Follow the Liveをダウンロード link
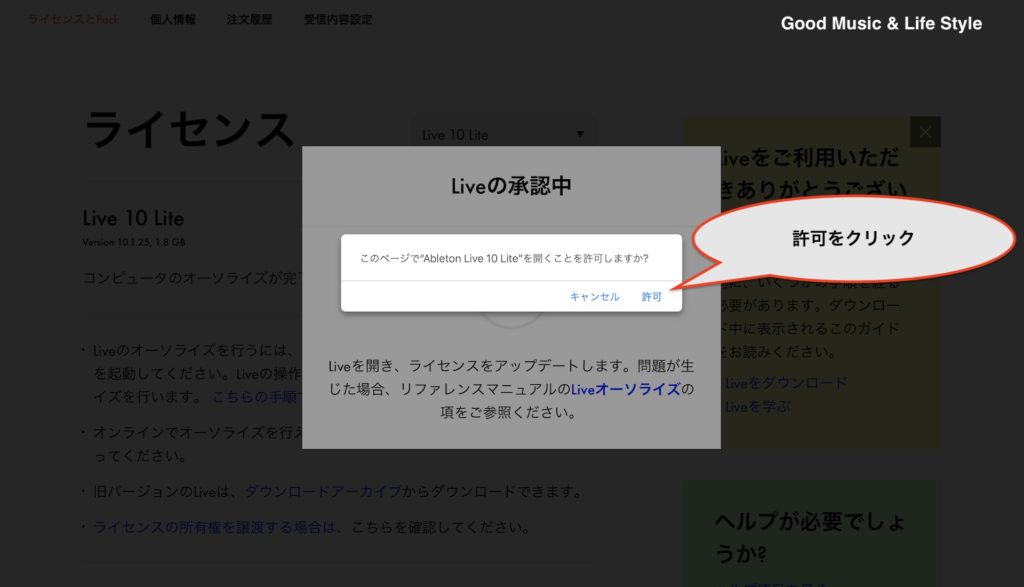This screenshot has height=587, width=1024. point(786,383)
